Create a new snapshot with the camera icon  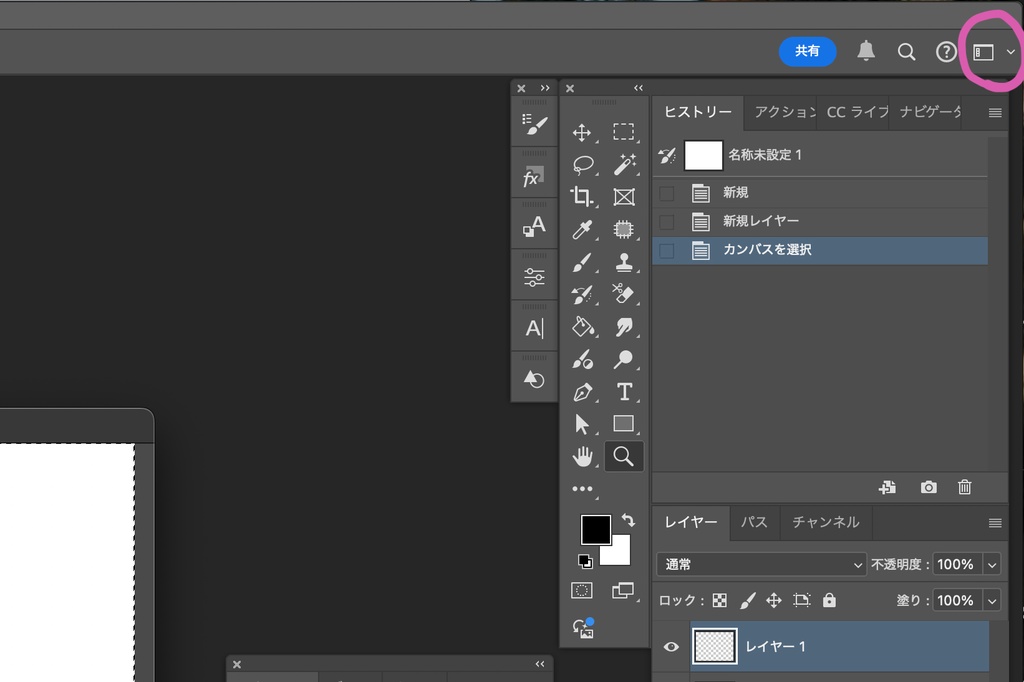tap(927, 487)
